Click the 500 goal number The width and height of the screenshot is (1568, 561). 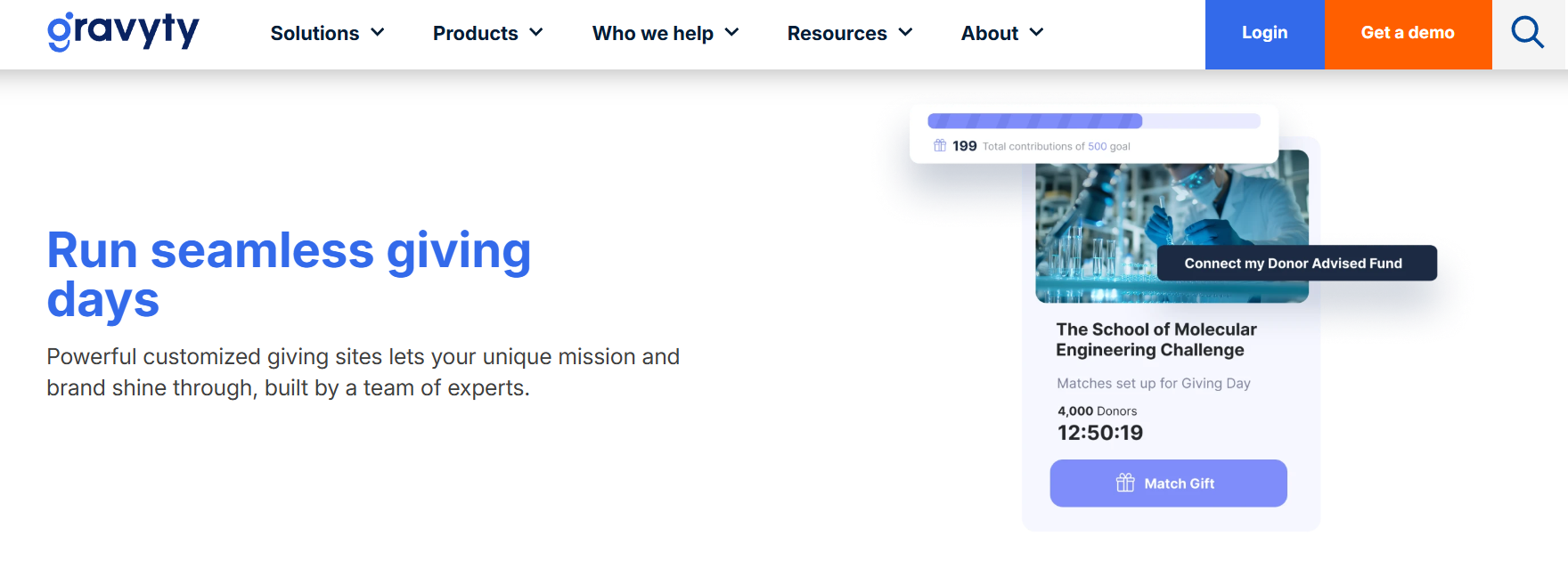coord(1098,146)
